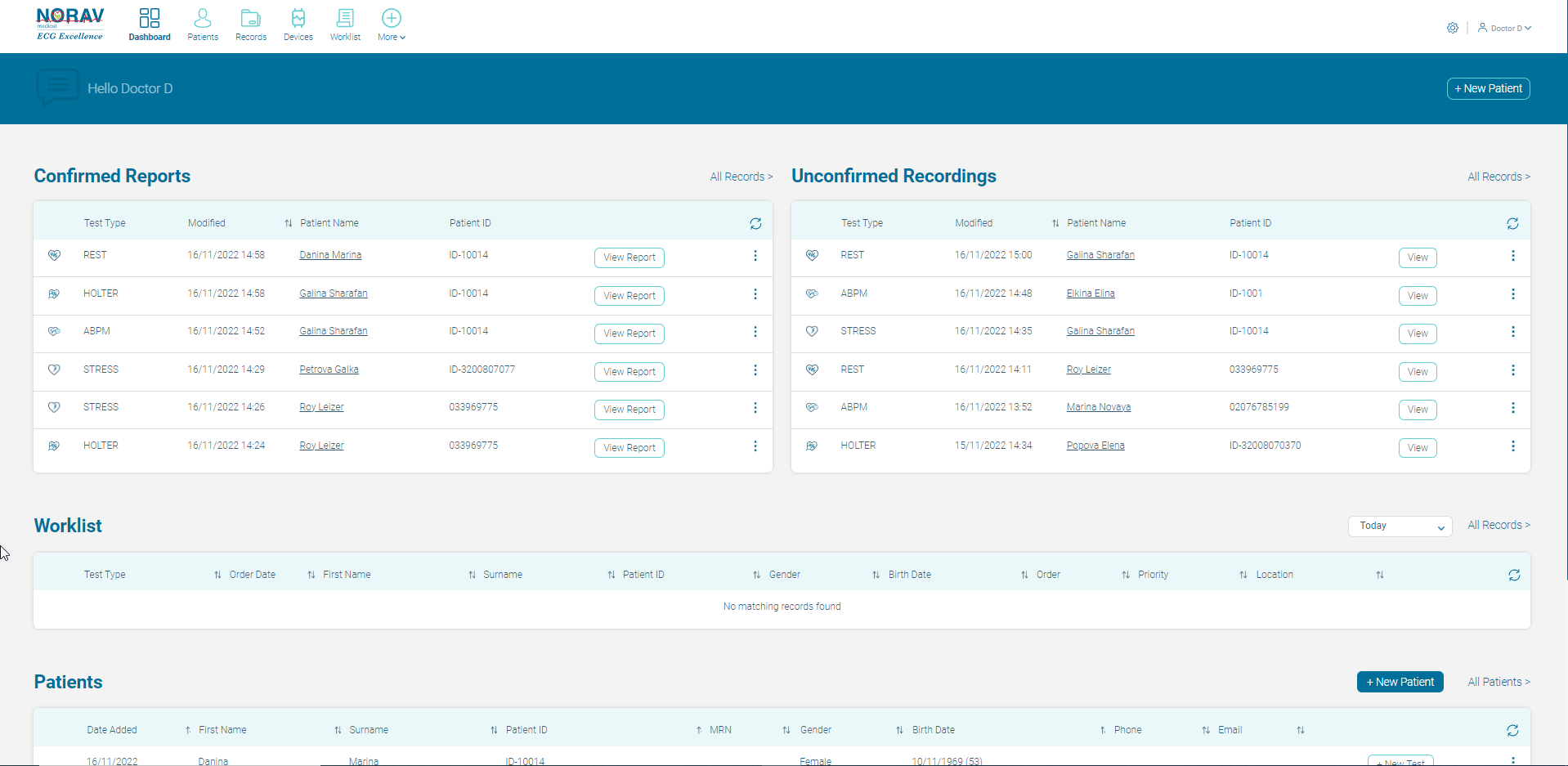Open the Records nav icon
1568x766 pixels.
pyautogui.click(x=251, y=25)
